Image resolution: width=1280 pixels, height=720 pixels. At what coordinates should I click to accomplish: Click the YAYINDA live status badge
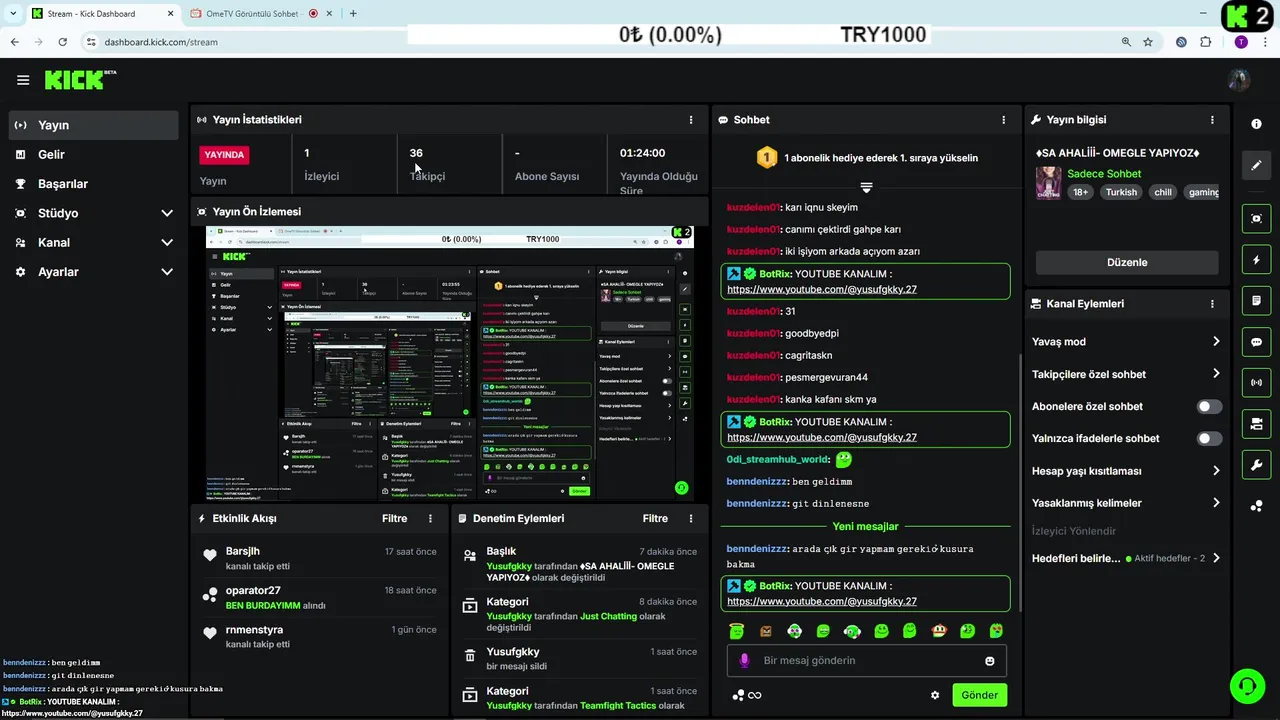click(224, 155)
